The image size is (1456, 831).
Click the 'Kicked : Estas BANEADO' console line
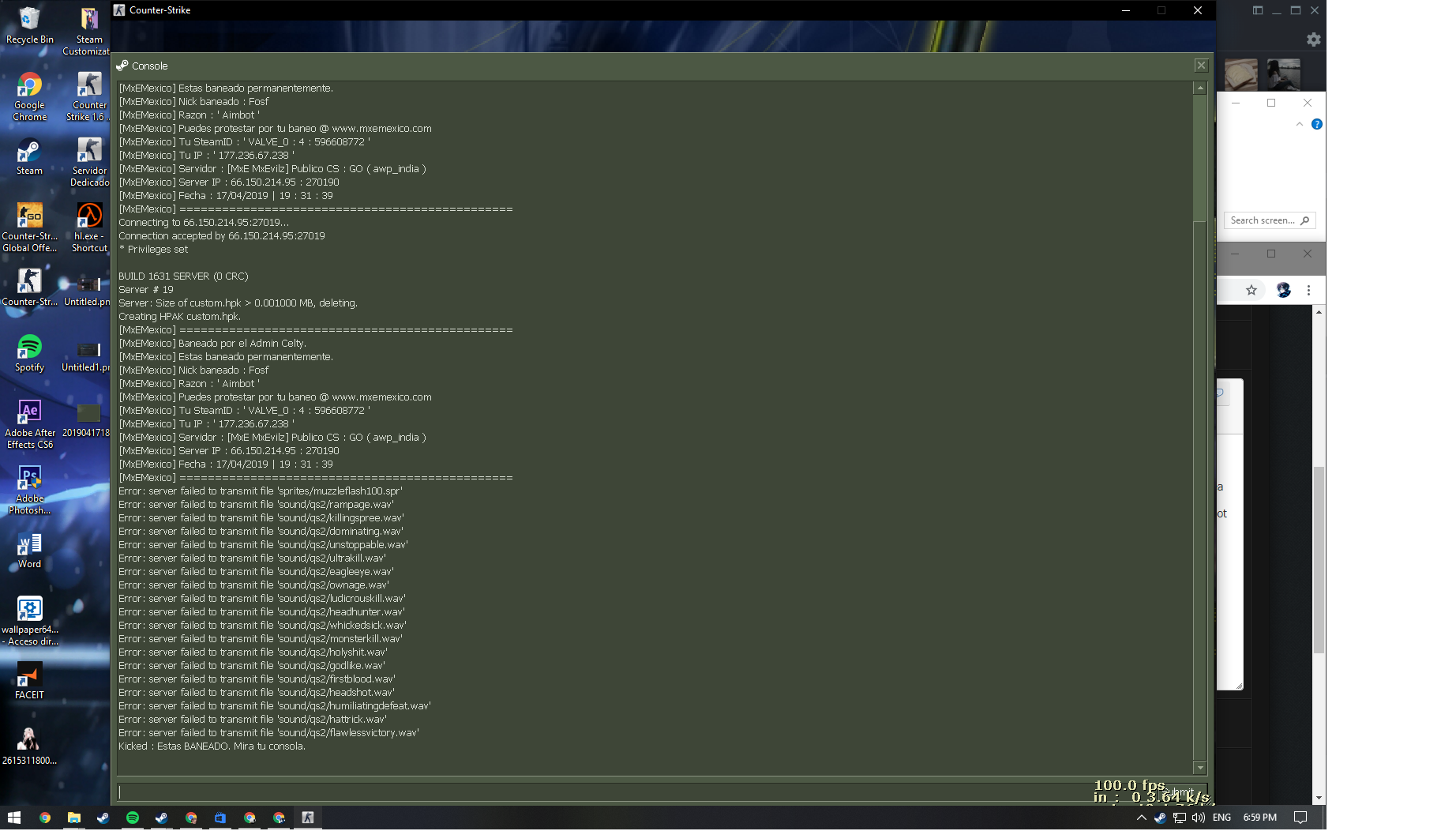tap(212, 746)
